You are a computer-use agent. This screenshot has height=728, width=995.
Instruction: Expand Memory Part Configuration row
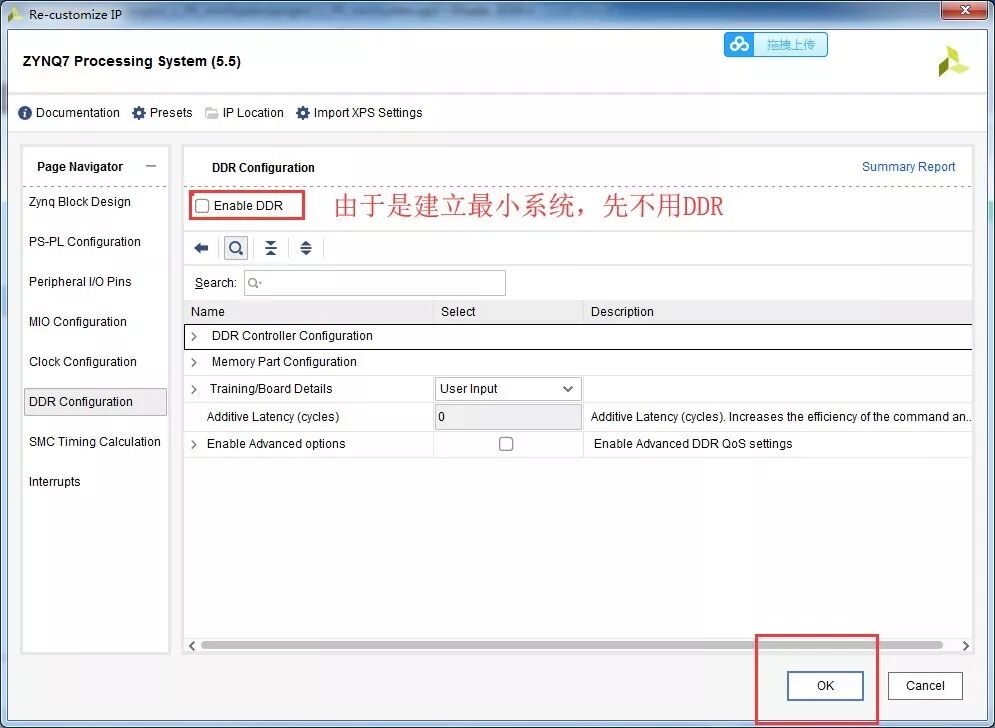(x=194, y=362)
